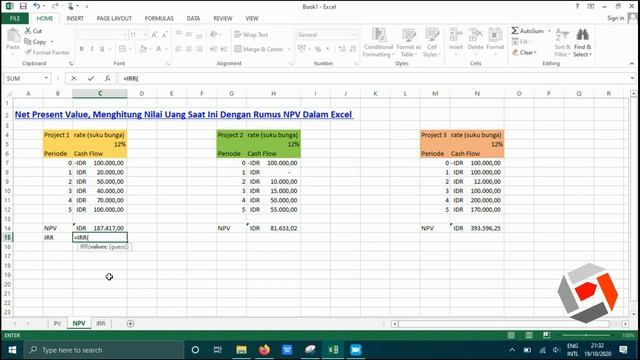The image size is (640, 360).
Task: Click in the Windows search box
Action: (x=104, y=350)
